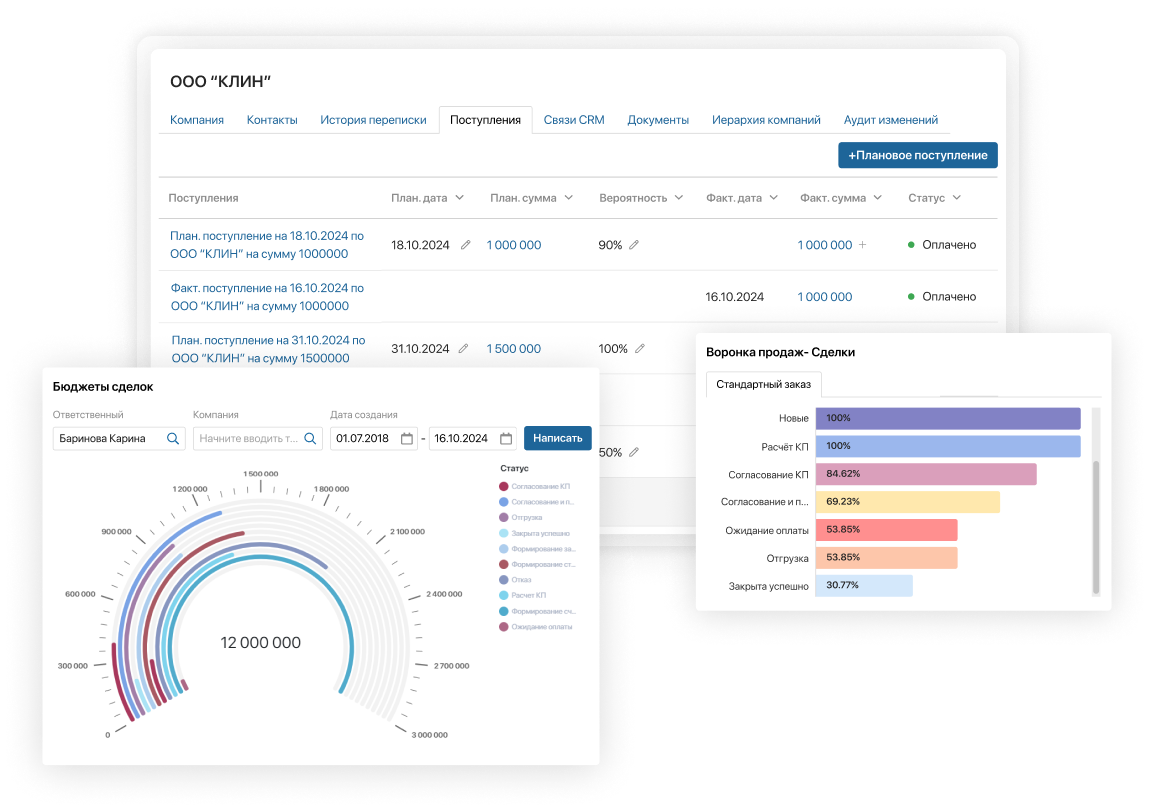Click the plus icon next to fact sum 1 000 000
The width and height of the screenshot is (1170, 811).
pyautogui.click(x=862, y=244)
